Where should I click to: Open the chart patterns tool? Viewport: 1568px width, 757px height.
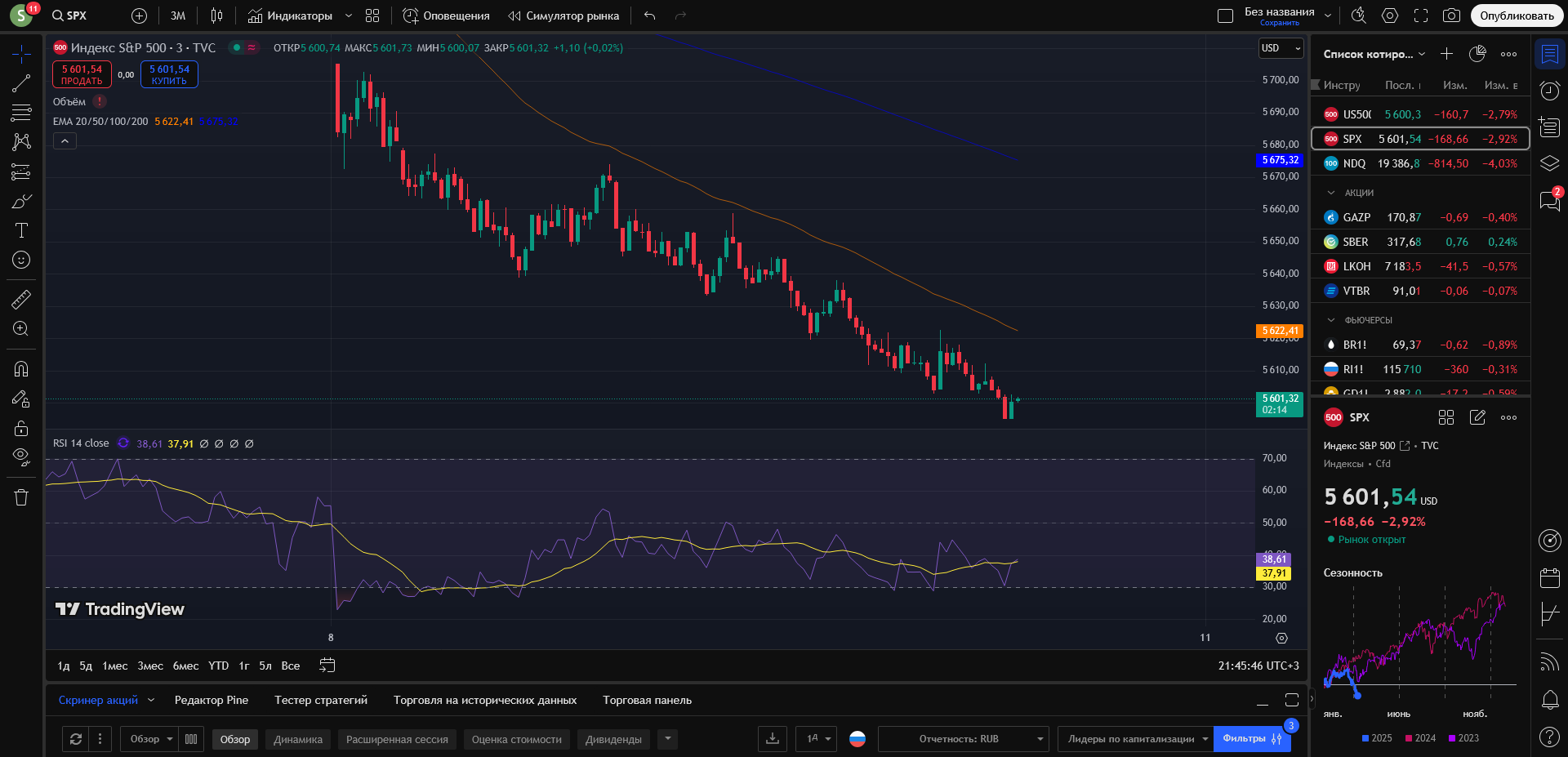(x=21, y=142)
